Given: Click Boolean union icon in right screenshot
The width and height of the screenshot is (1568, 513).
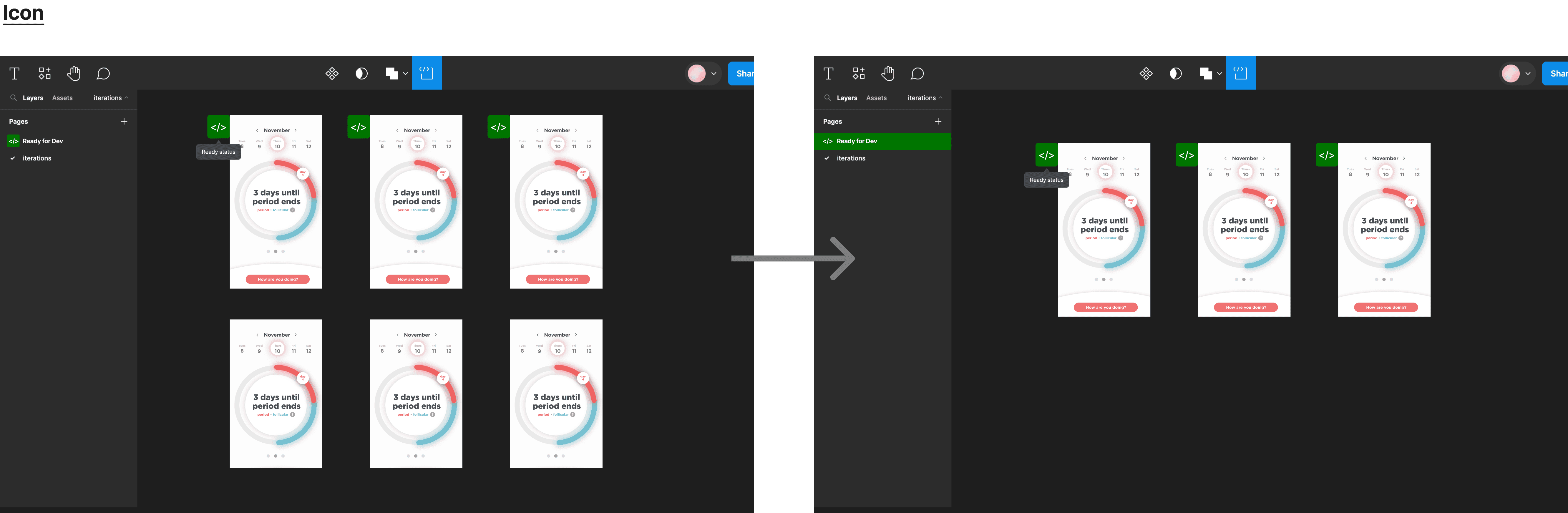Looking at the screenshot, I should click(x=1206, y=74).
